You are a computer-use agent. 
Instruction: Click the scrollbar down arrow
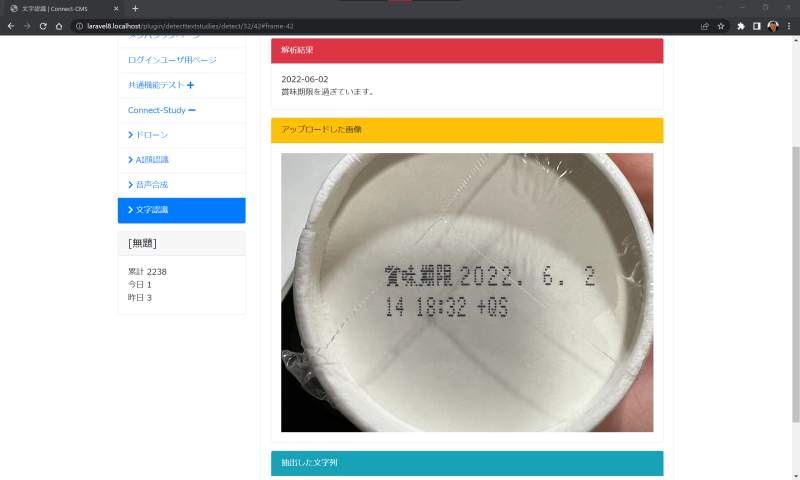pyautogui.click(x=795, y=475)
